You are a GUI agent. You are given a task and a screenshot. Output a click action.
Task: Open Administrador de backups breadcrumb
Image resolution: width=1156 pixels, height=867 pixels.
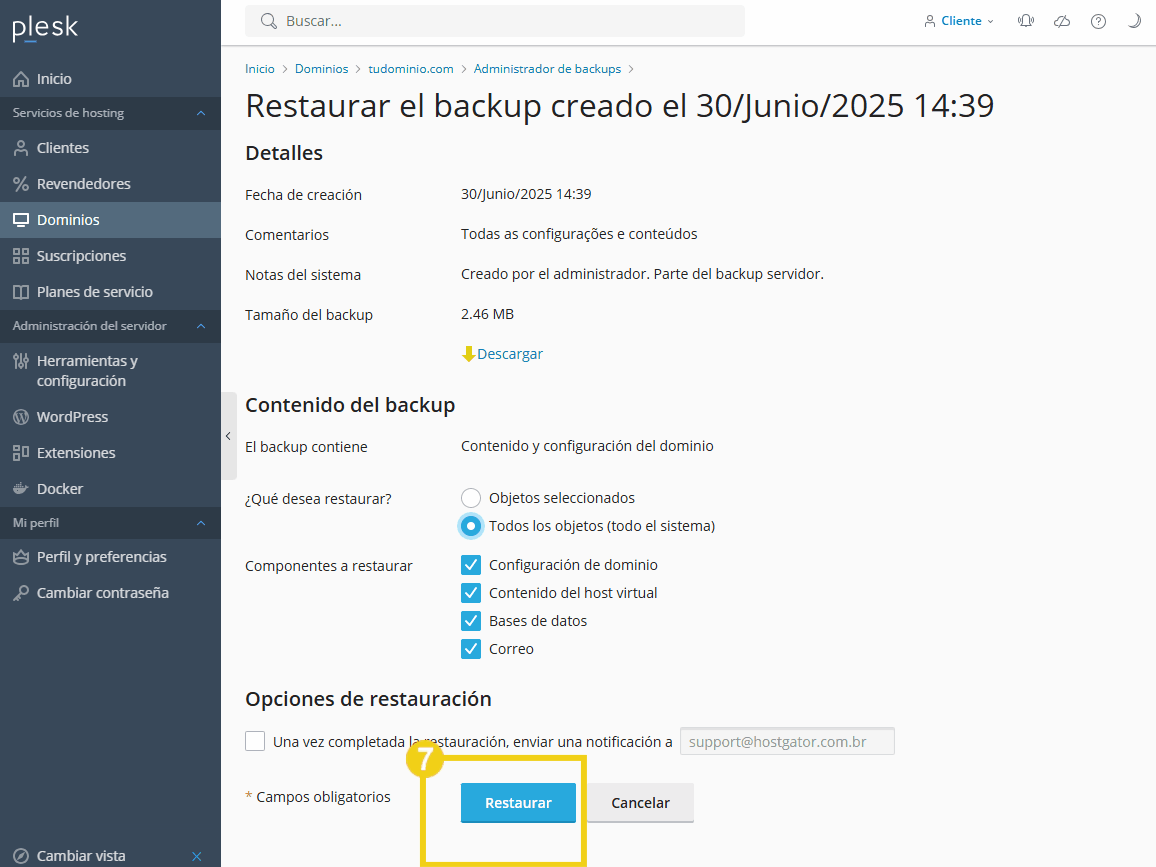click(x=547, y=69)
